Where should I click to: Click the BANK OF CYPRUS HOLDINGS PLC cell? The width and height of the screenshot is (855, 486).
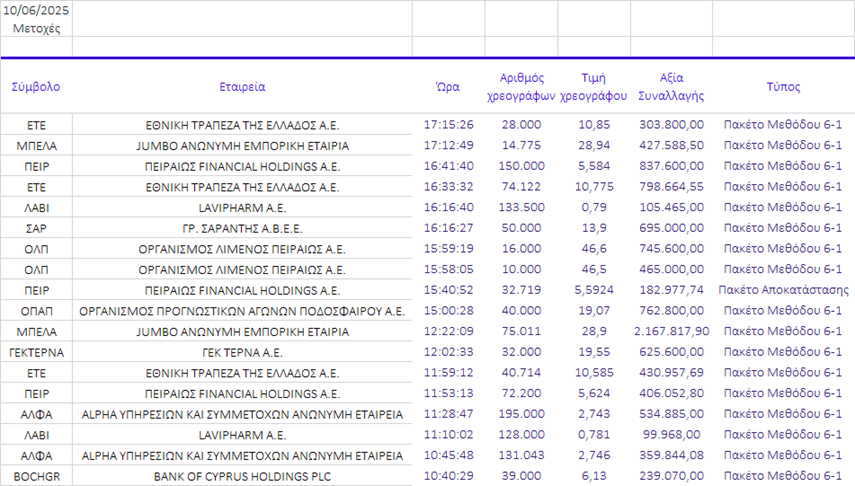[242, 477]
